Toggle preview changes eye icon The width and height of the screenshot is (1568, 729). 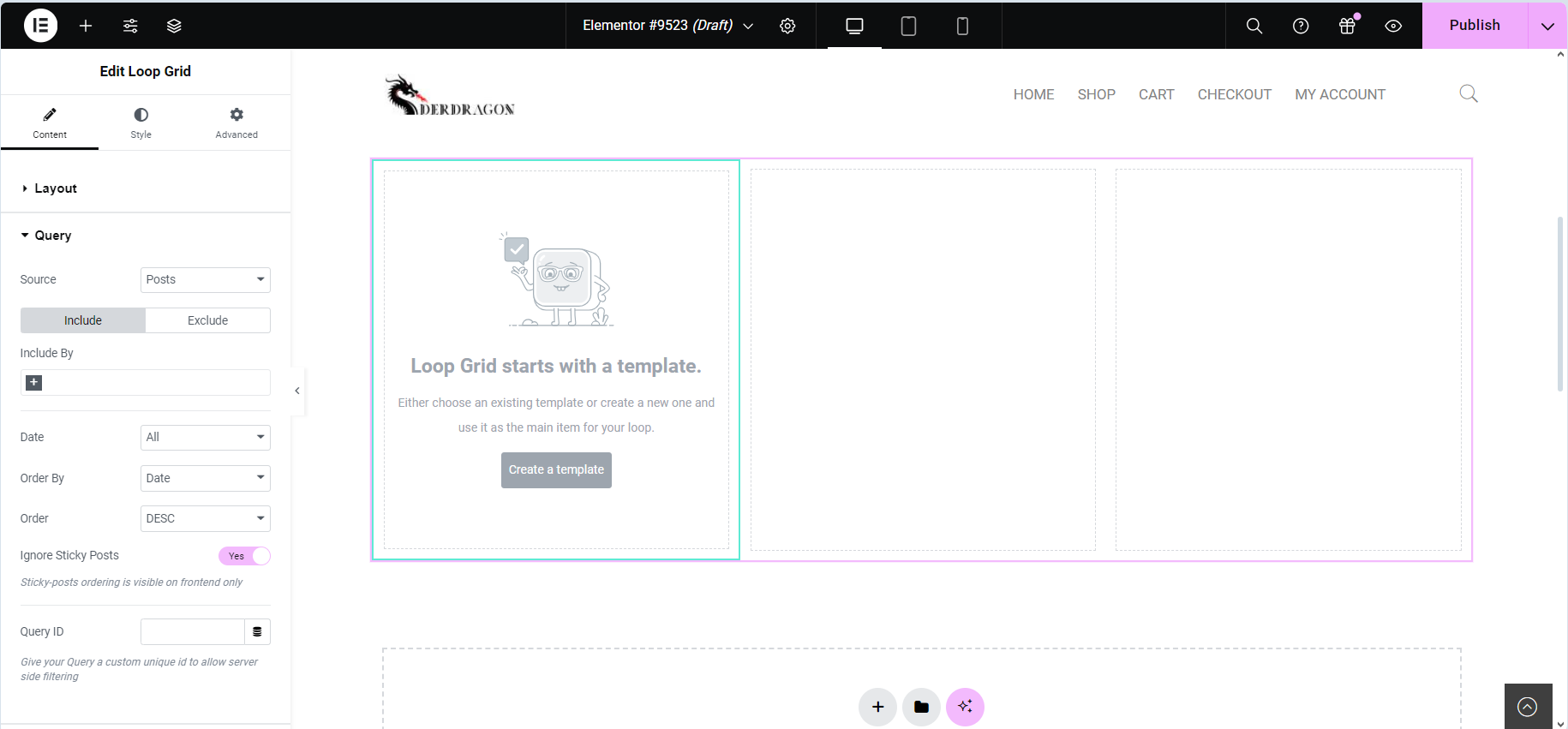pos(1393,26)
